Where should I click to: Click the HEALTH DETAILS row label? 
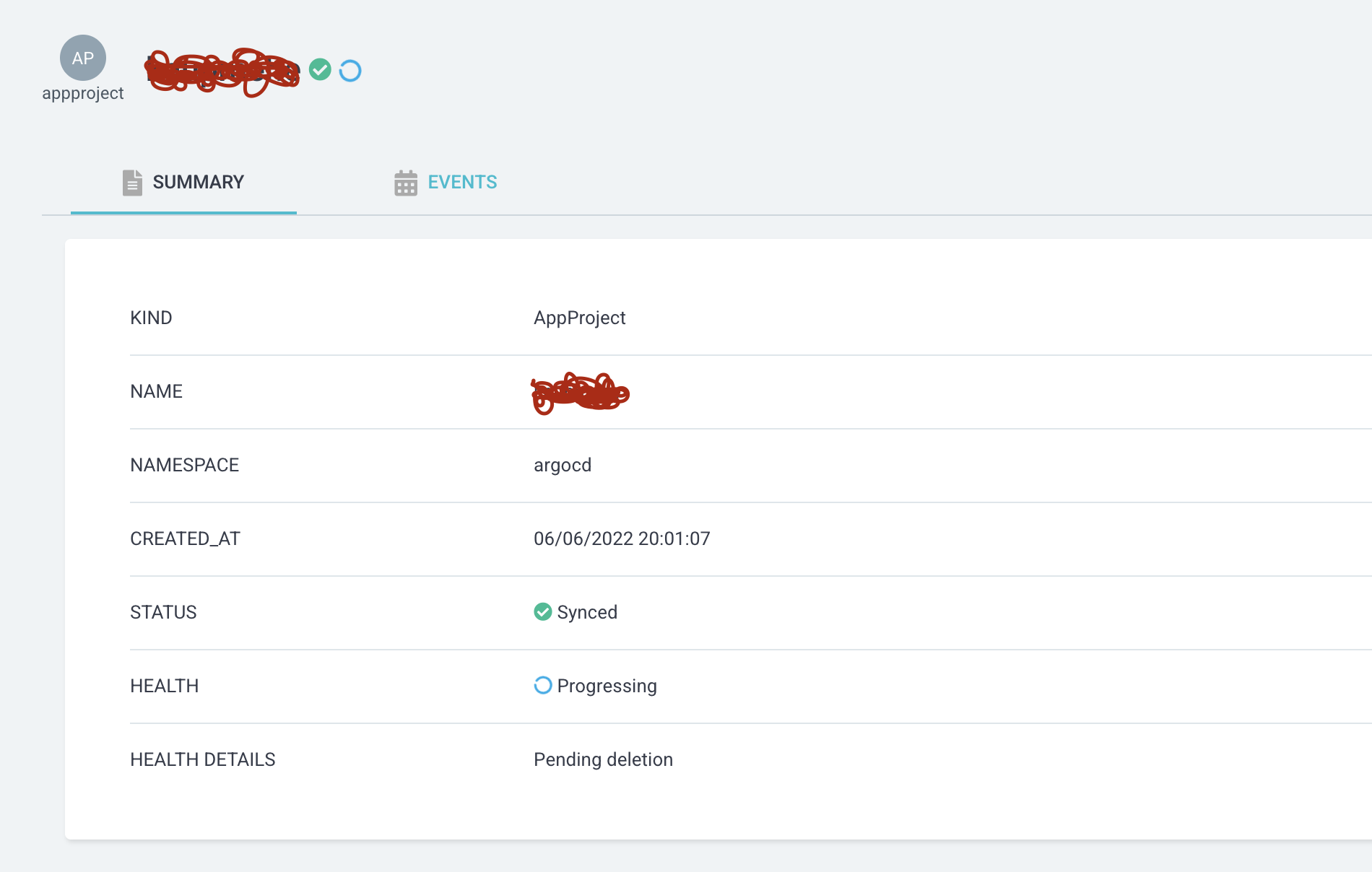click(203, 759)
